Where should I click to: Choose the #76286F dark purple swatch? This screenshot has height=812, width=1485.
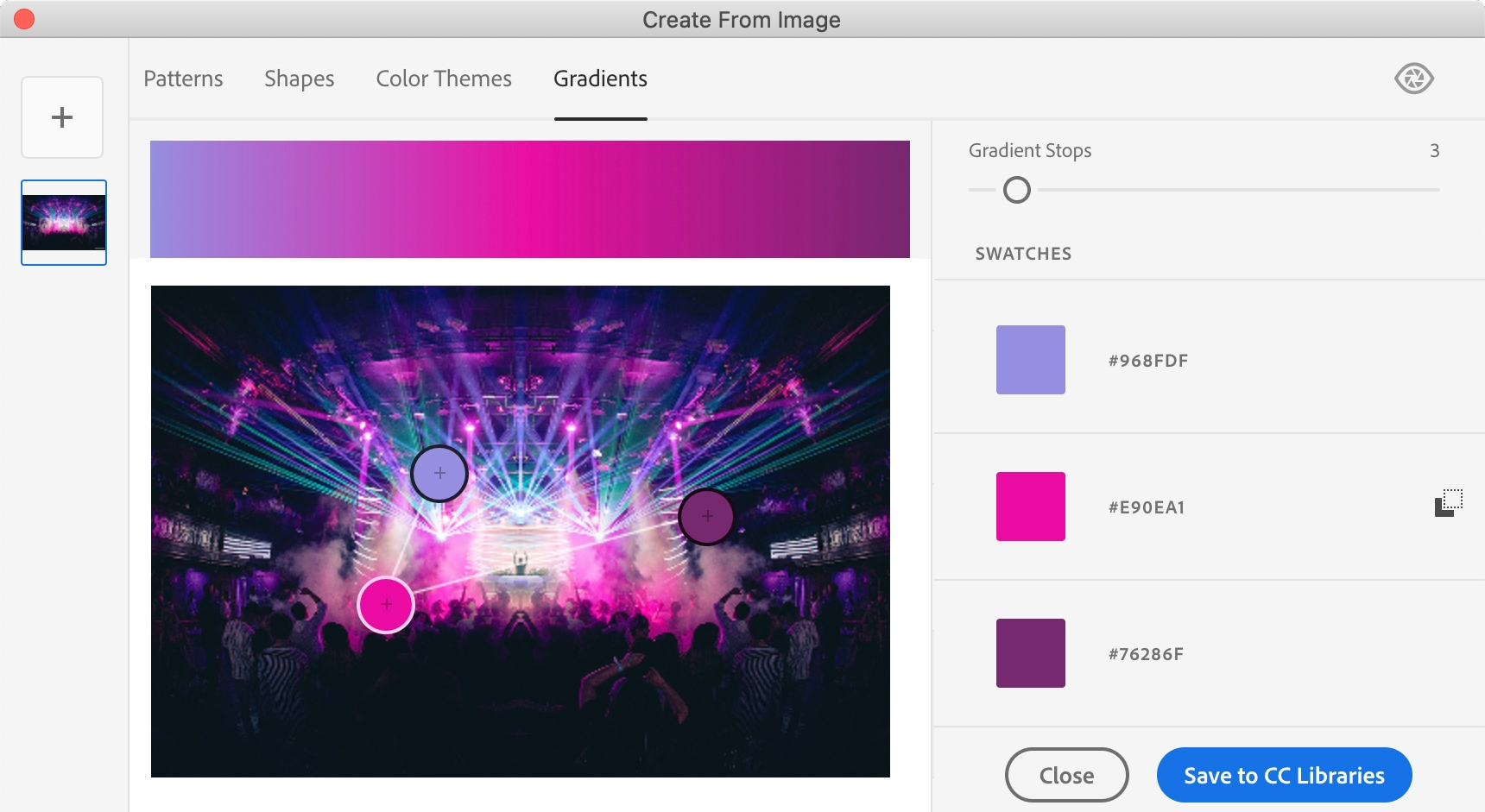1030,653
